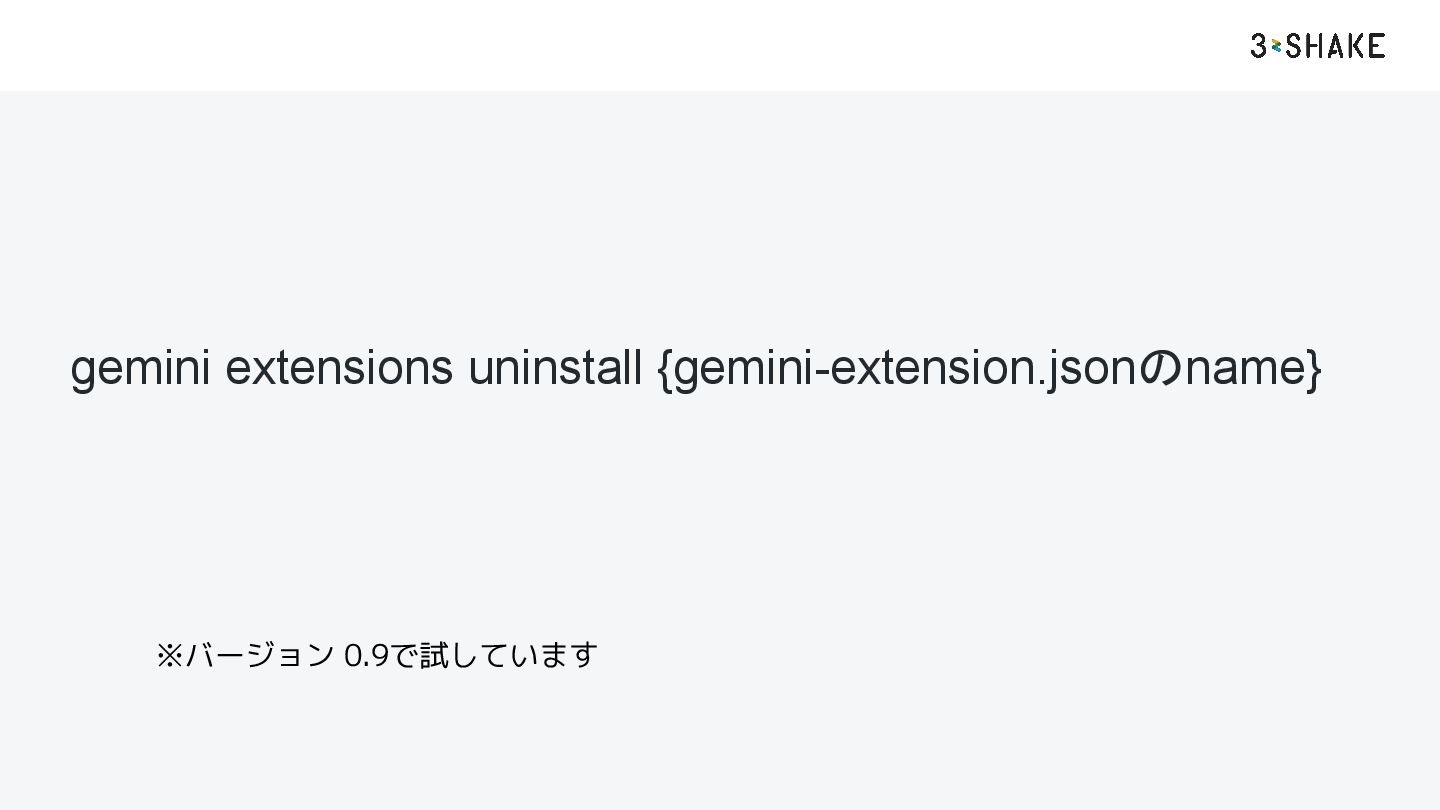
Task: Click the opening curly brace before gemini-extension.json
Action: [x=666, y=367]
